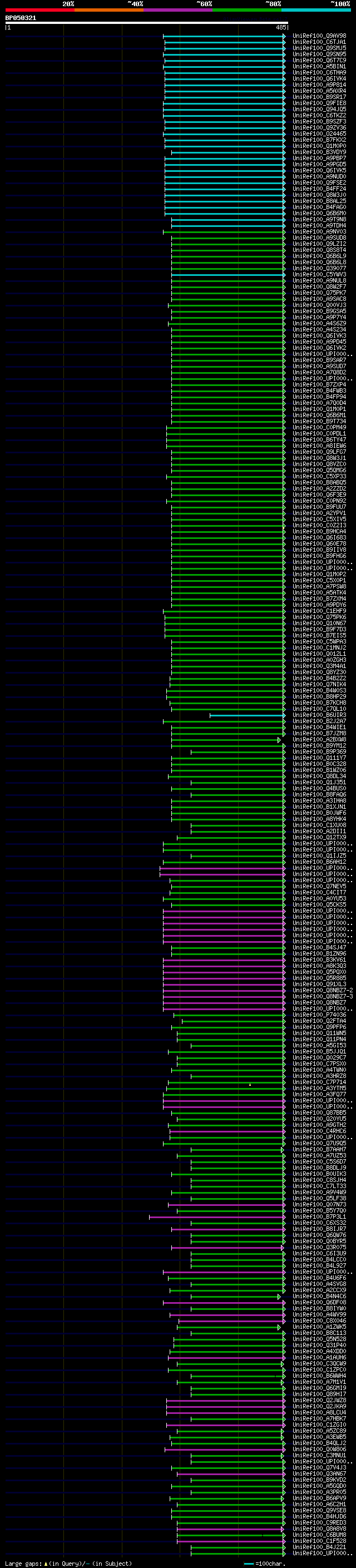This screenshot has width=356, height=1568.
Task: Select hit label UniRef100_Q8W3J0
Action: point(319,195)
